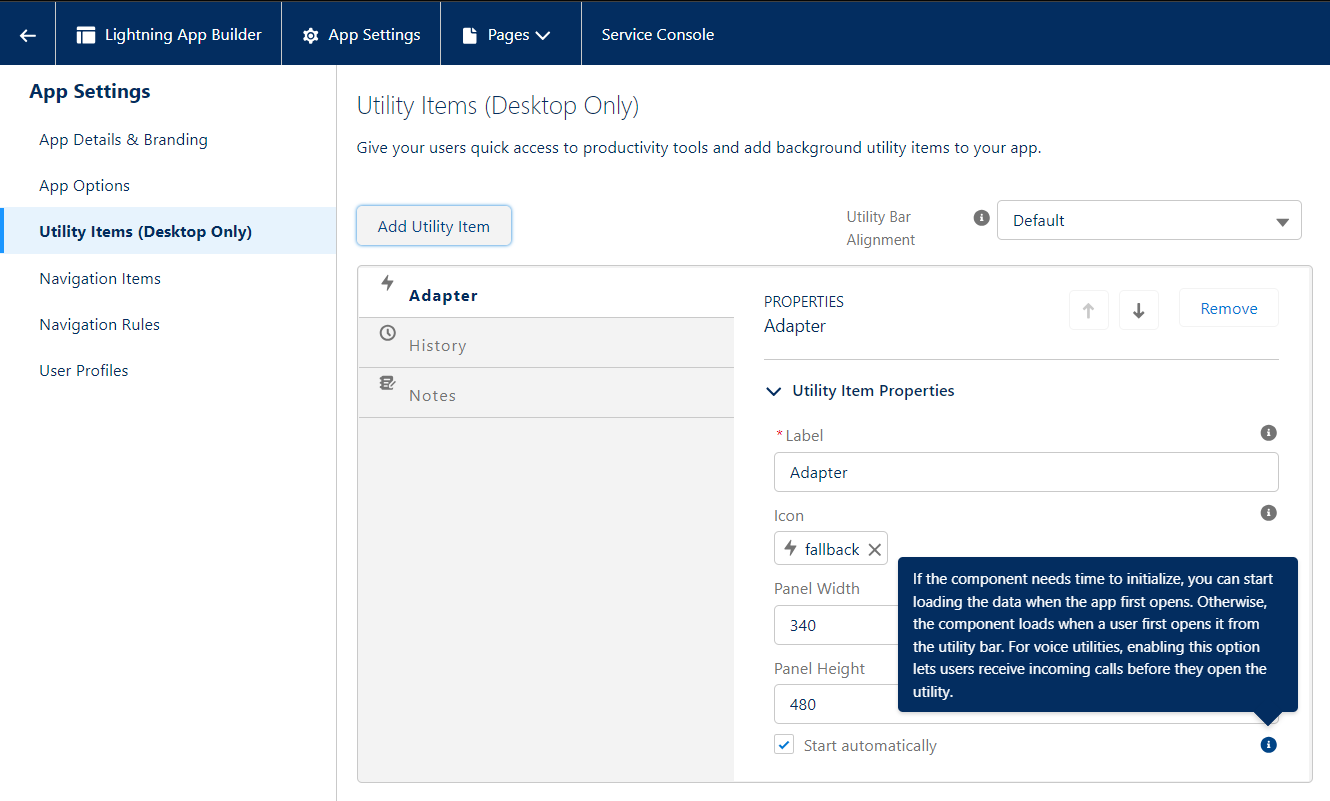1330x801 pixels.
Task: Select the Notes utility item
Action: pyautogui.click(x=546, y=393)
